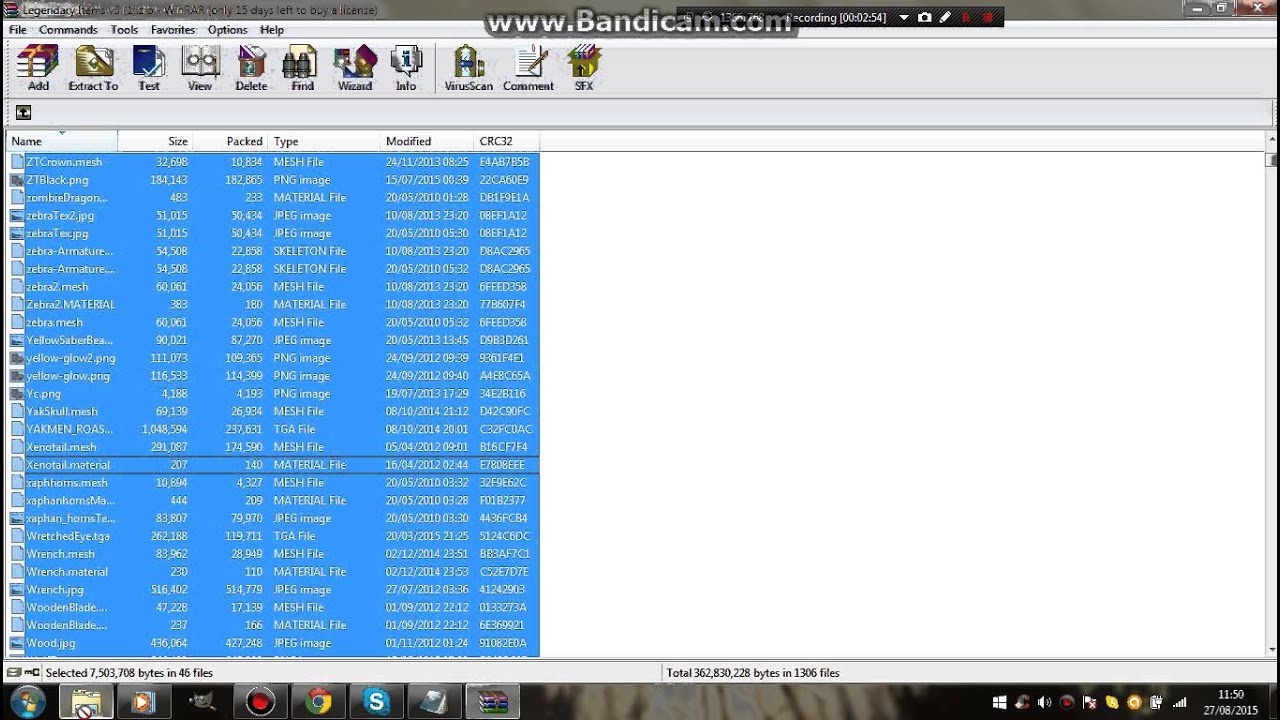Viewport: 1280px width, 720px height.
Task: Go up one folder level
Action: pyautogui.click(x=23, y=113)
